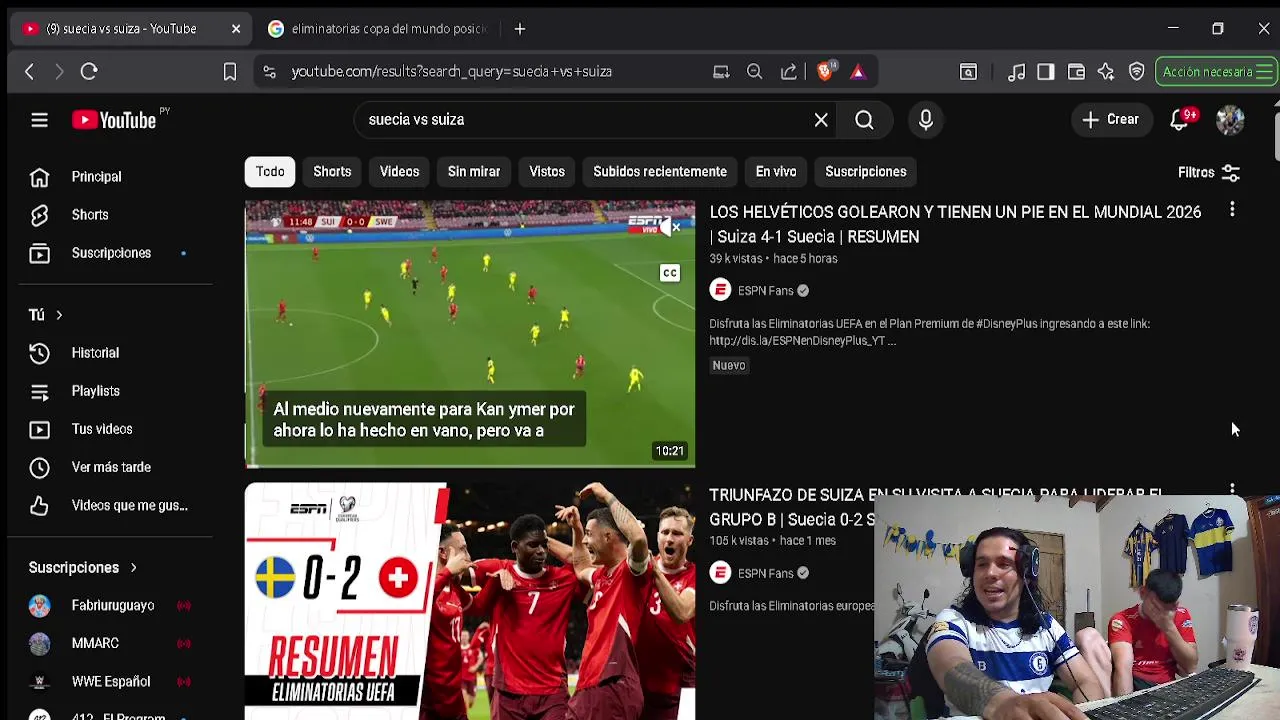The width and height of the screenshot is (1280, 720).
Task: Open Brave Wallet icon
Action: point(1076,72)
